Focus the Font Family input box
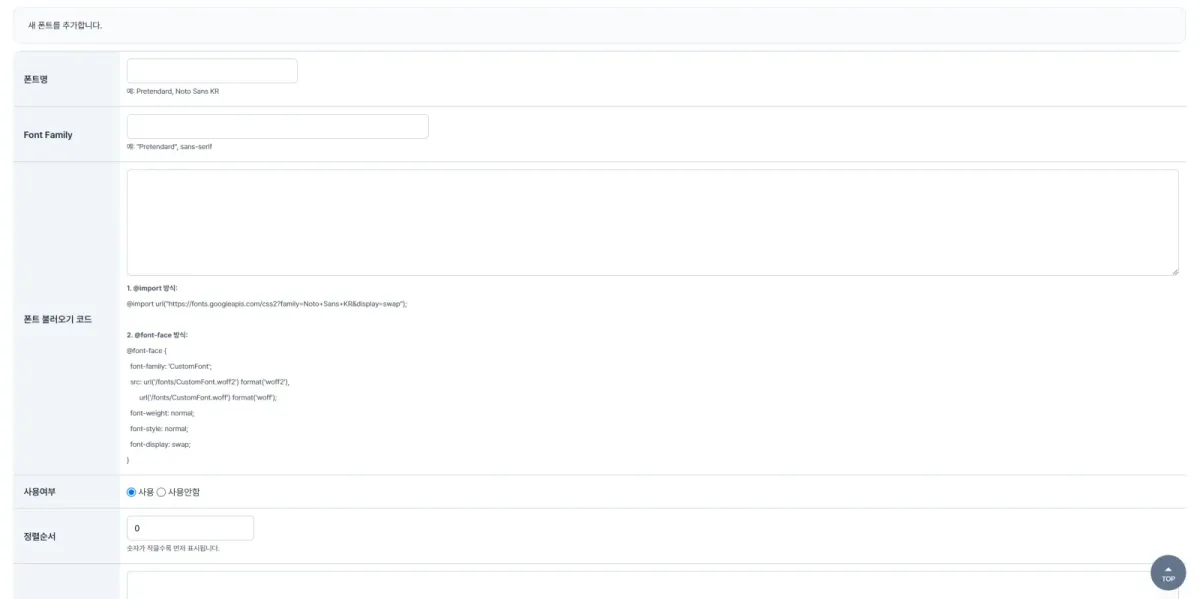Viewport: 1200px width, 599px height. pos(277,126)
